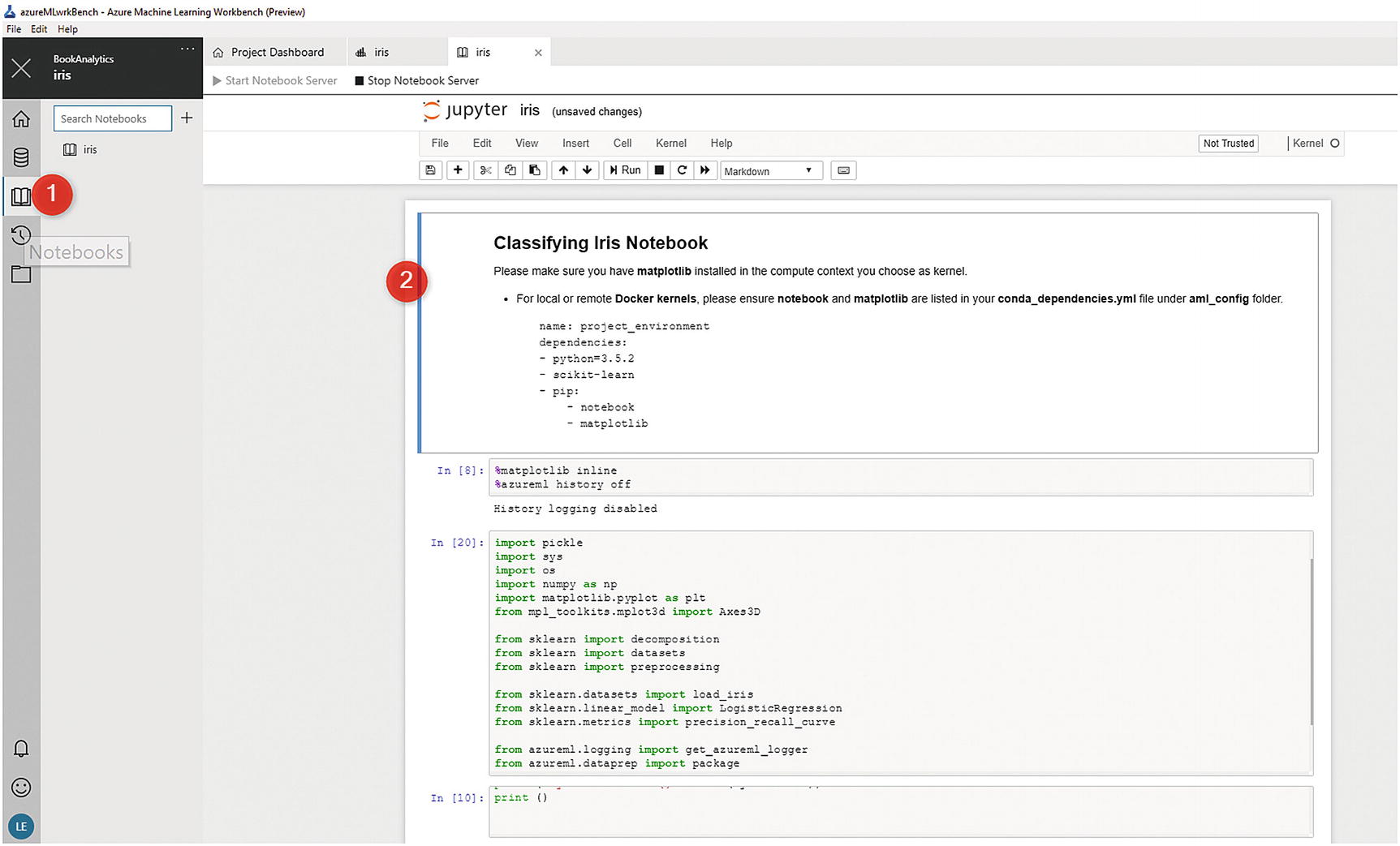Open the command palette keyboard icon
The image size is (1400, 846).
point(842,170)
